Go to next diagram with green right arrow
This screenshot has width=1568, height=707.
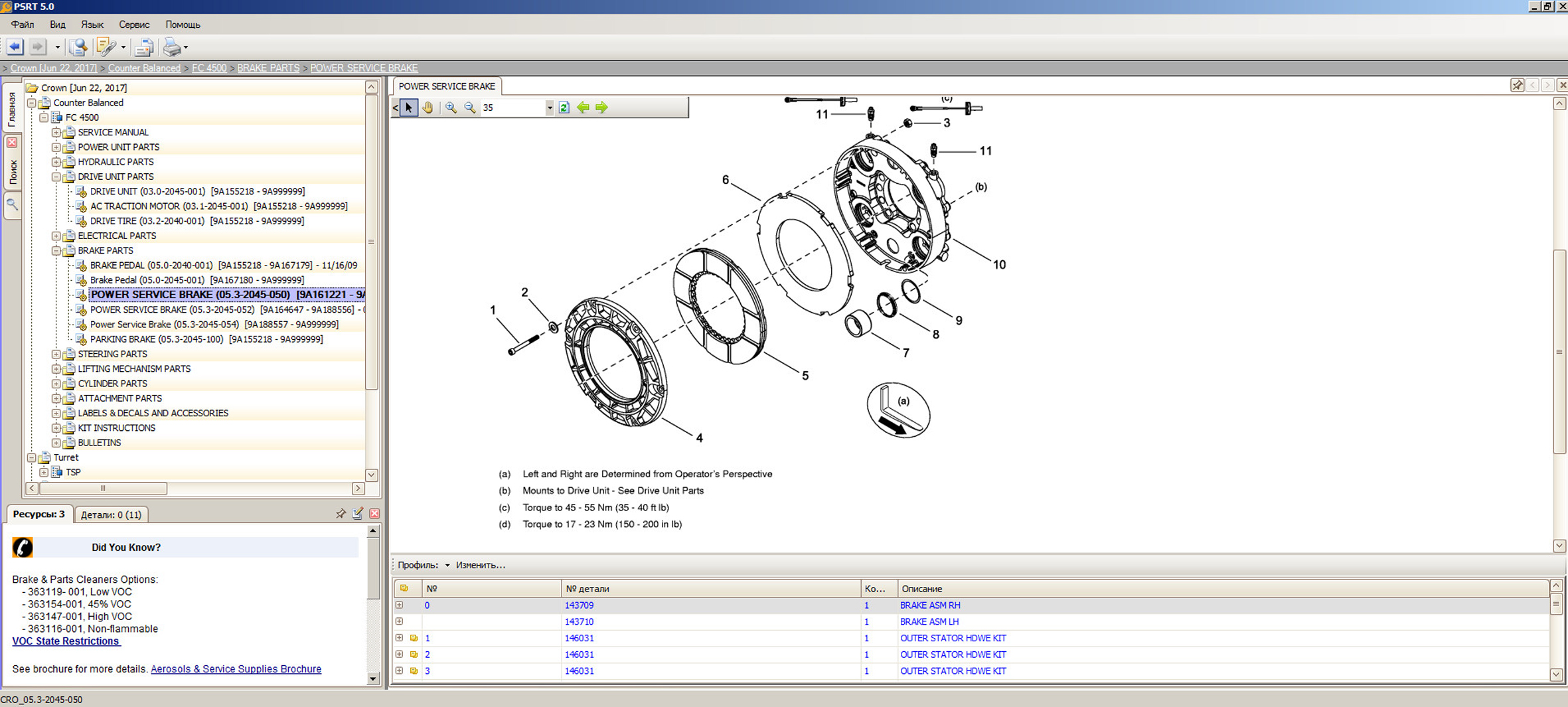(601, 108)
